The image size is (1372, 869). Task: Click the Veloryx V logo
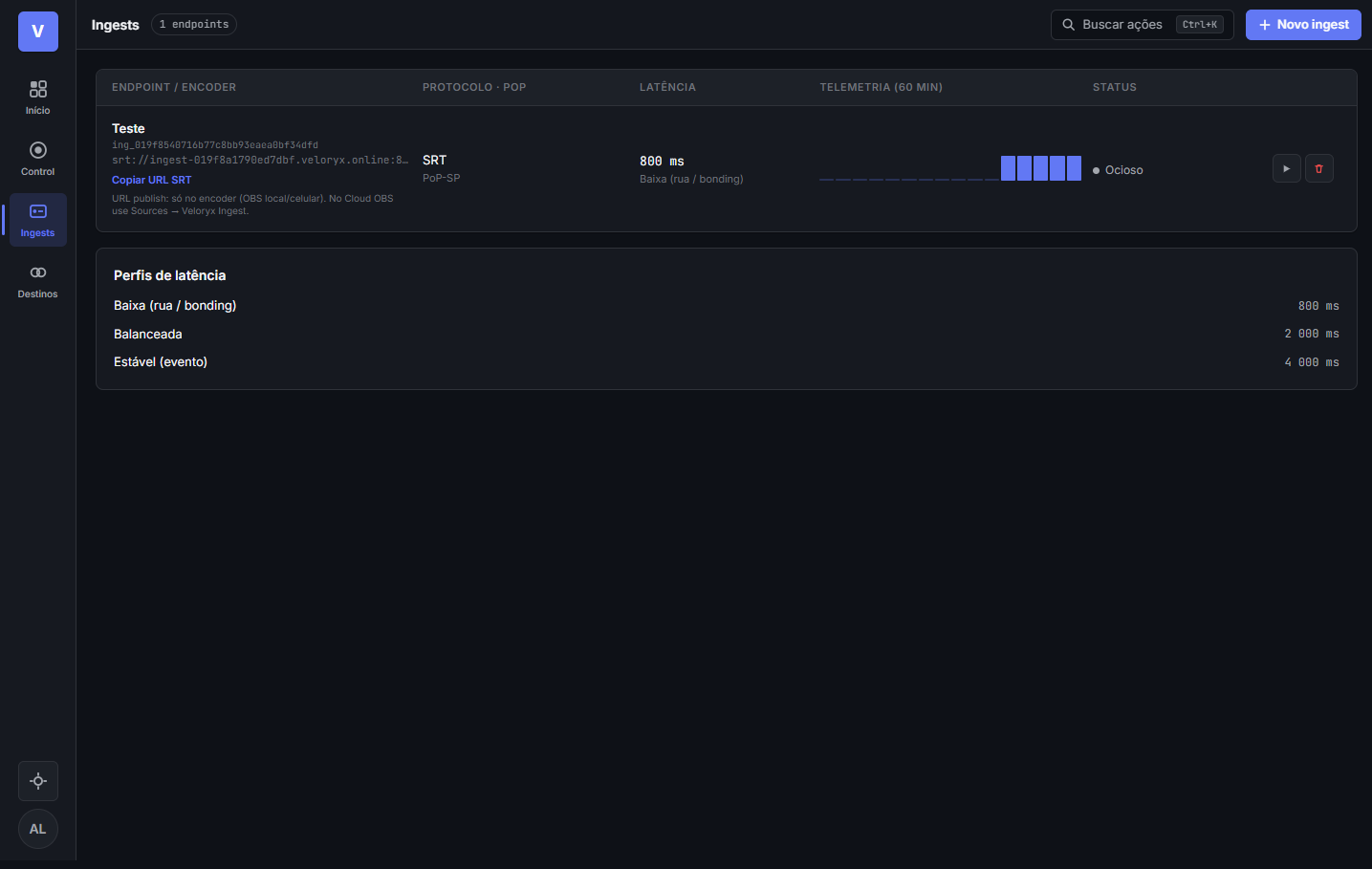coord(38,32)
